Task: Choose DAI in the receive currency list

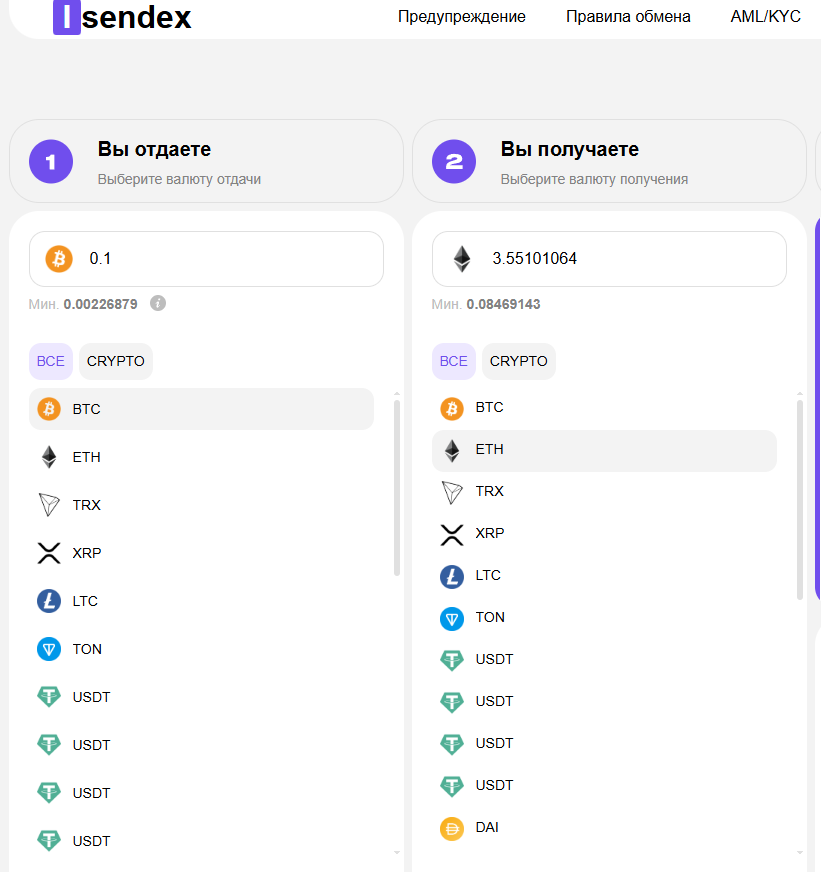Action: pyautogui.click(x=604, y=828)
